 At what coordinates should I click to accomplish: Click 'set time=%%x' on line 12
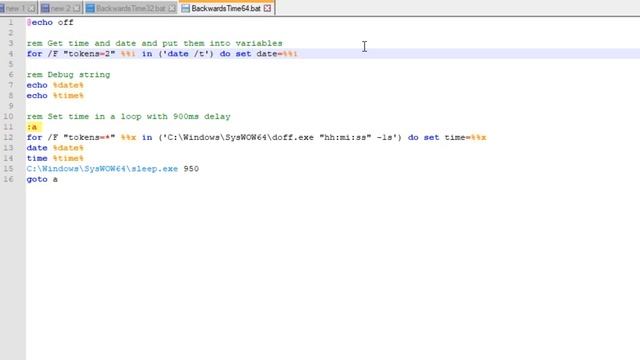click(455, 138)
